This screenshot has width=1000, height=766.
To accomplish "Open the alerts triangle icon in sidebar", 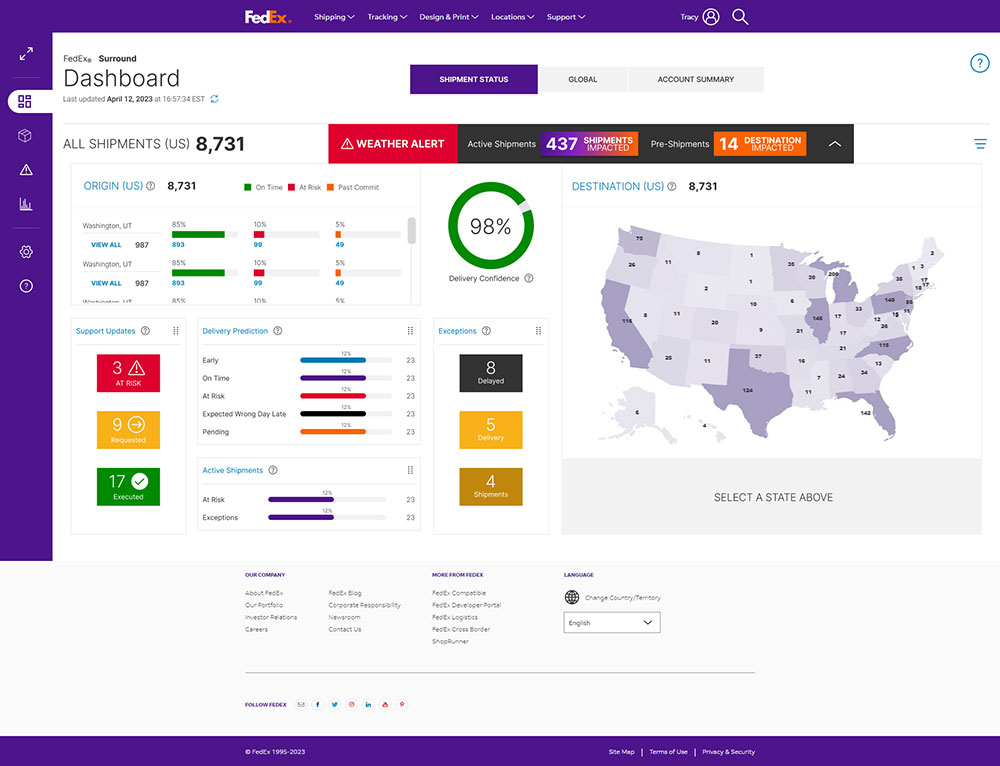I will pos(26,170).
